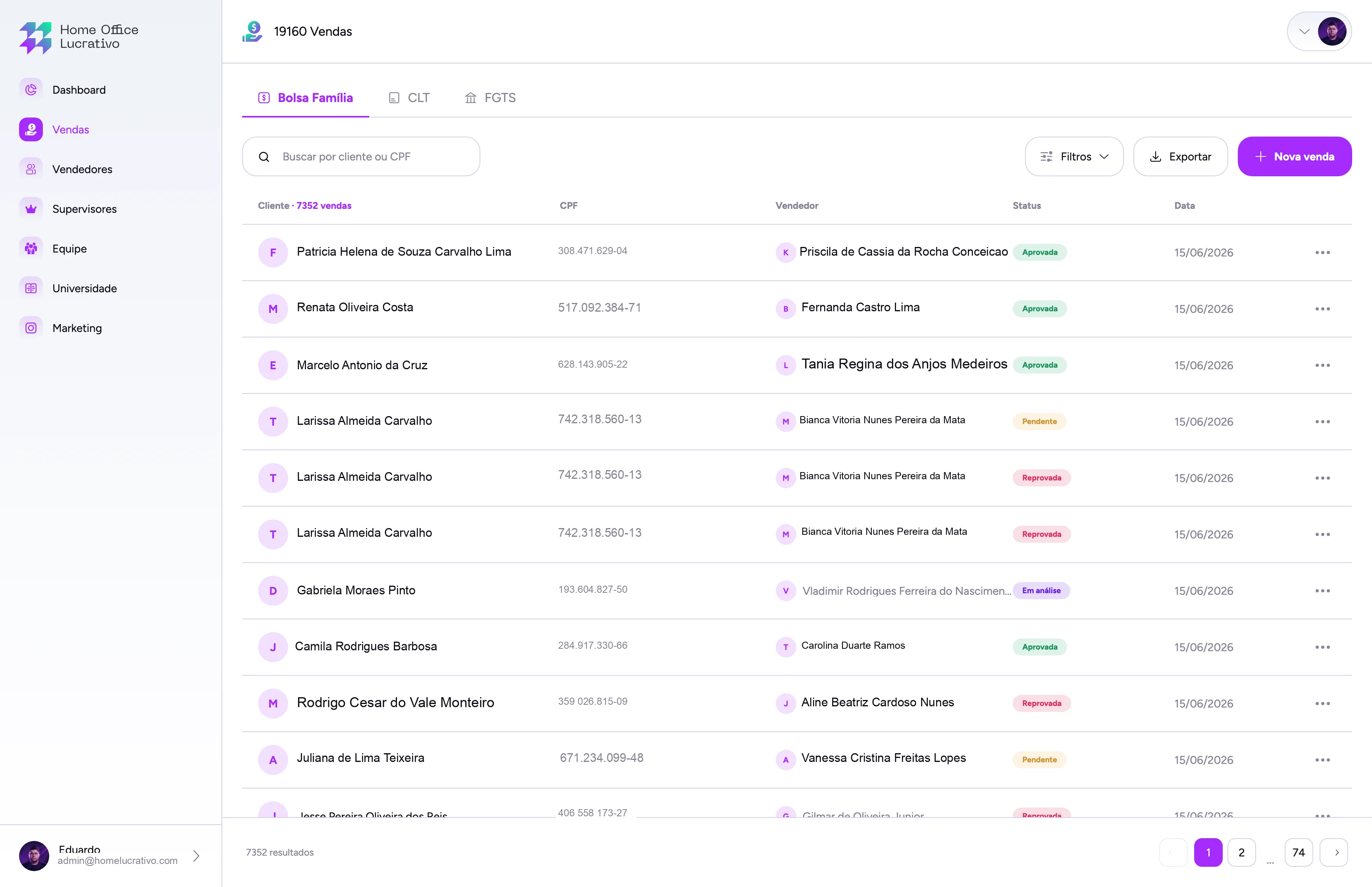
Task: Click the top-right user avatar
Action: pyautogui.click(x=1332, y=32)
